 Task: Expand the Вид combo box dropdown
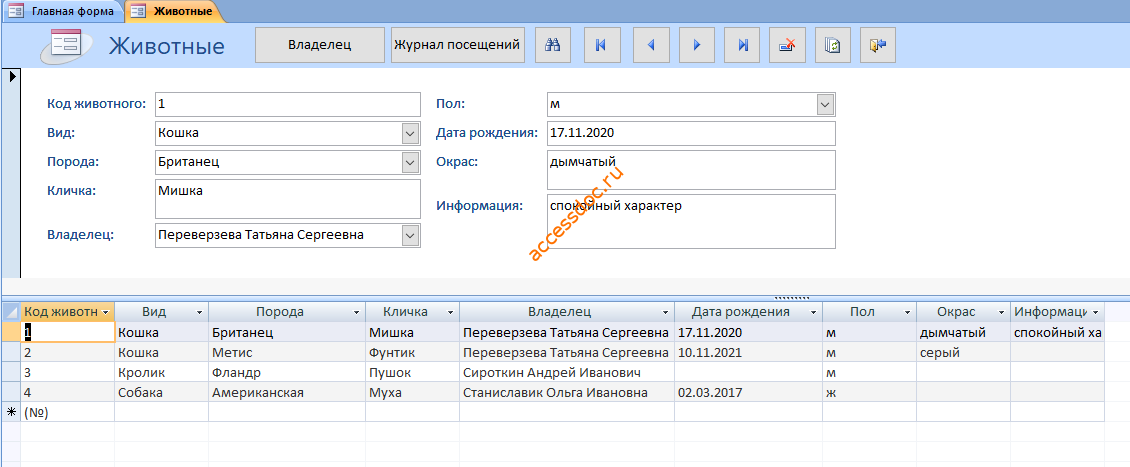(x=410, y=133)
